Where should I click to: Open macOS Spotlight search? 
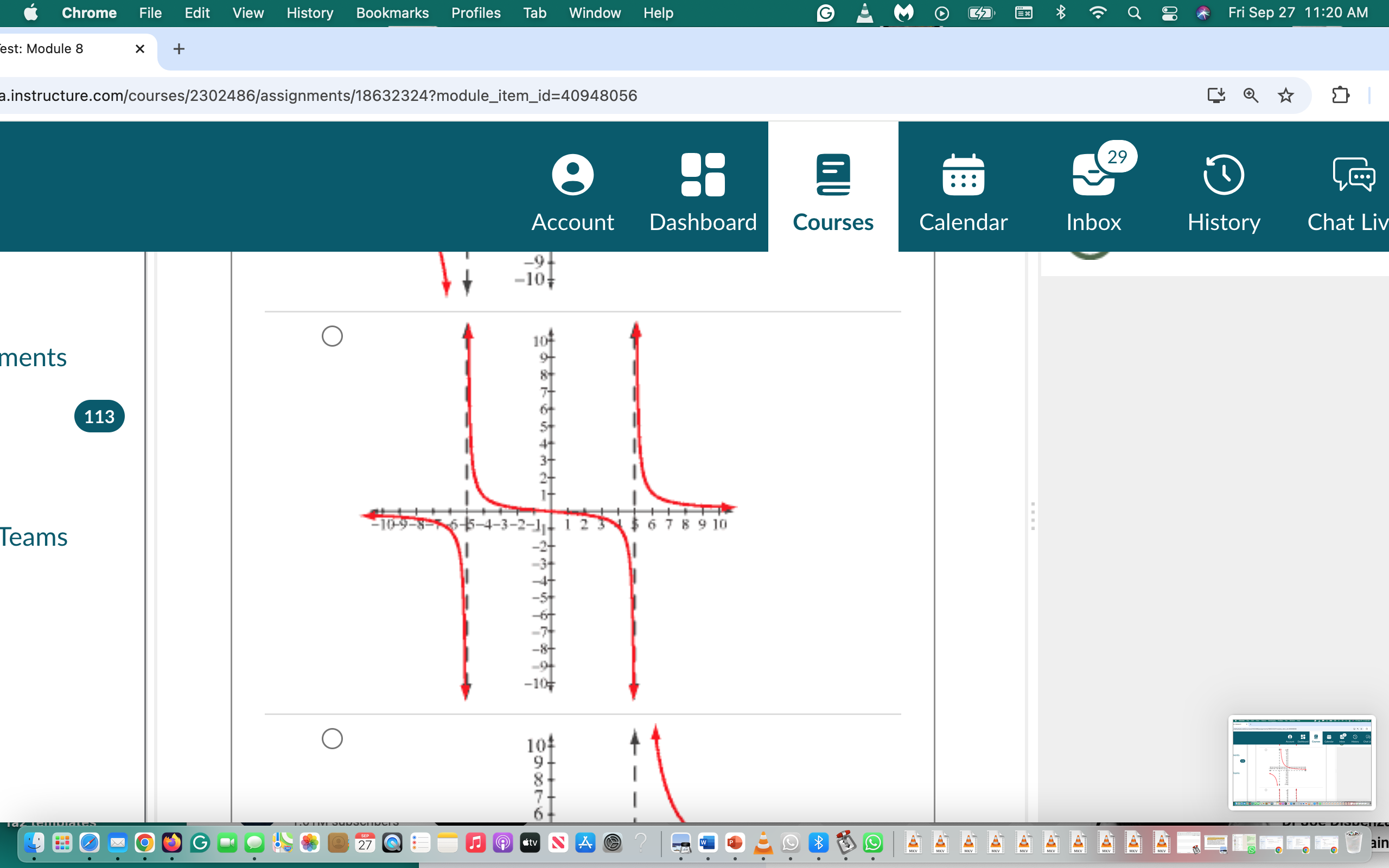point(1133,12)
